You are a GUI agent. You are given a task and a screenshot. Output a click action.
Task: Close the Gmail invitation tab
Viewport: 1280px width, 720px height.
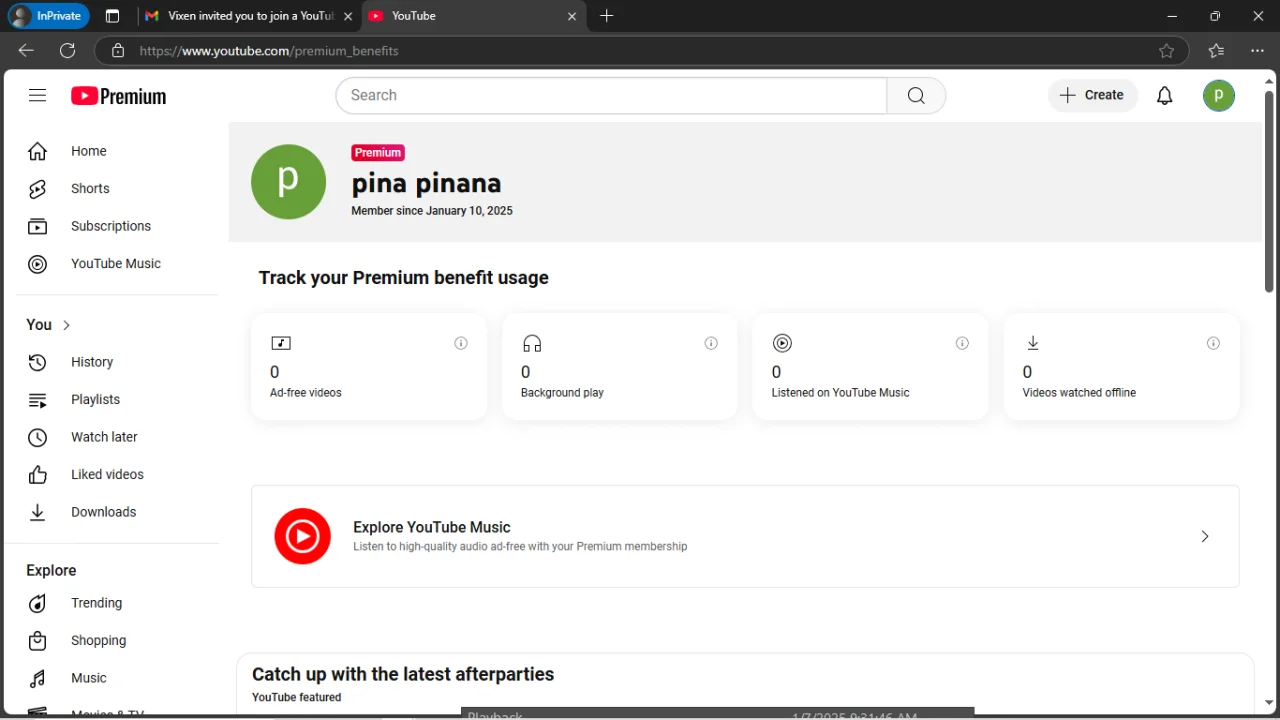pos(348,16)
